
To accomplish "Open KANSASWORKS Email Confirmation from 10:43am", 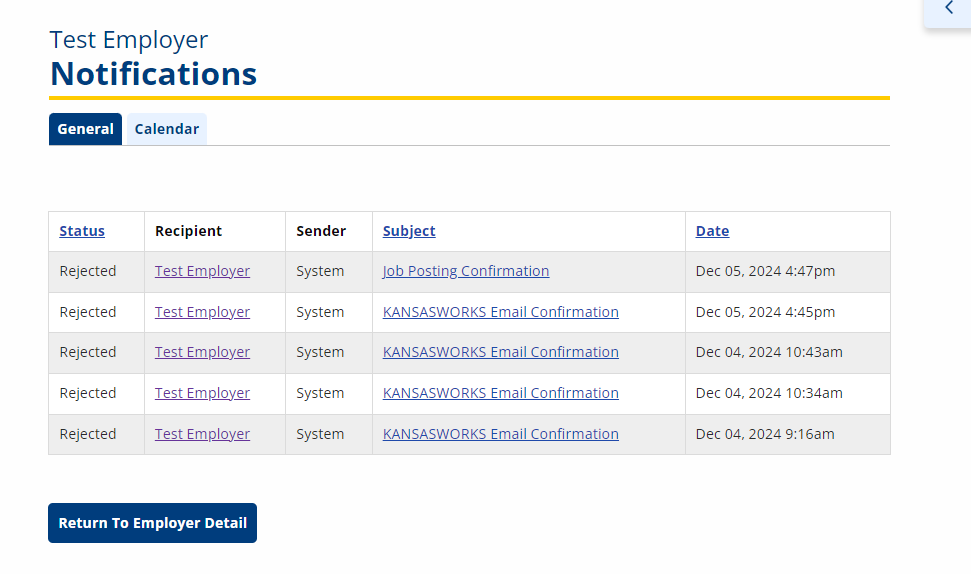I will pos(500,352).
